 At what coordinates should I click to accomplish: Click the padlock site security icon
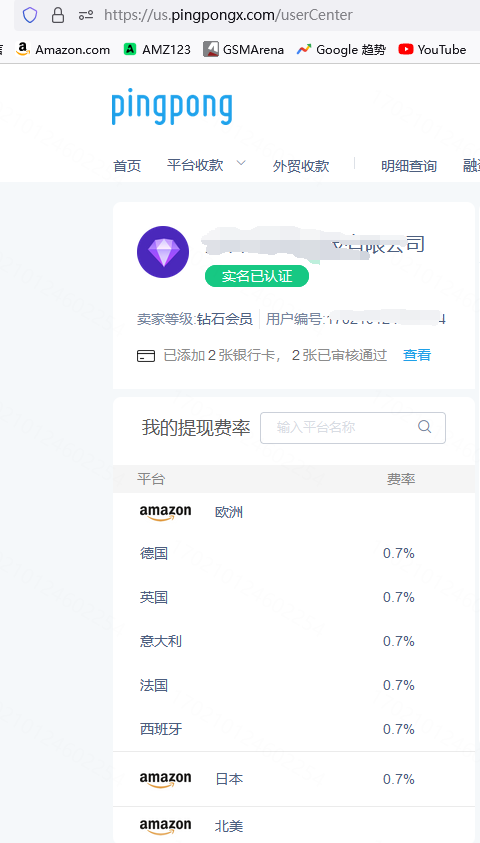pyautogui.click(x=58, y=15)
